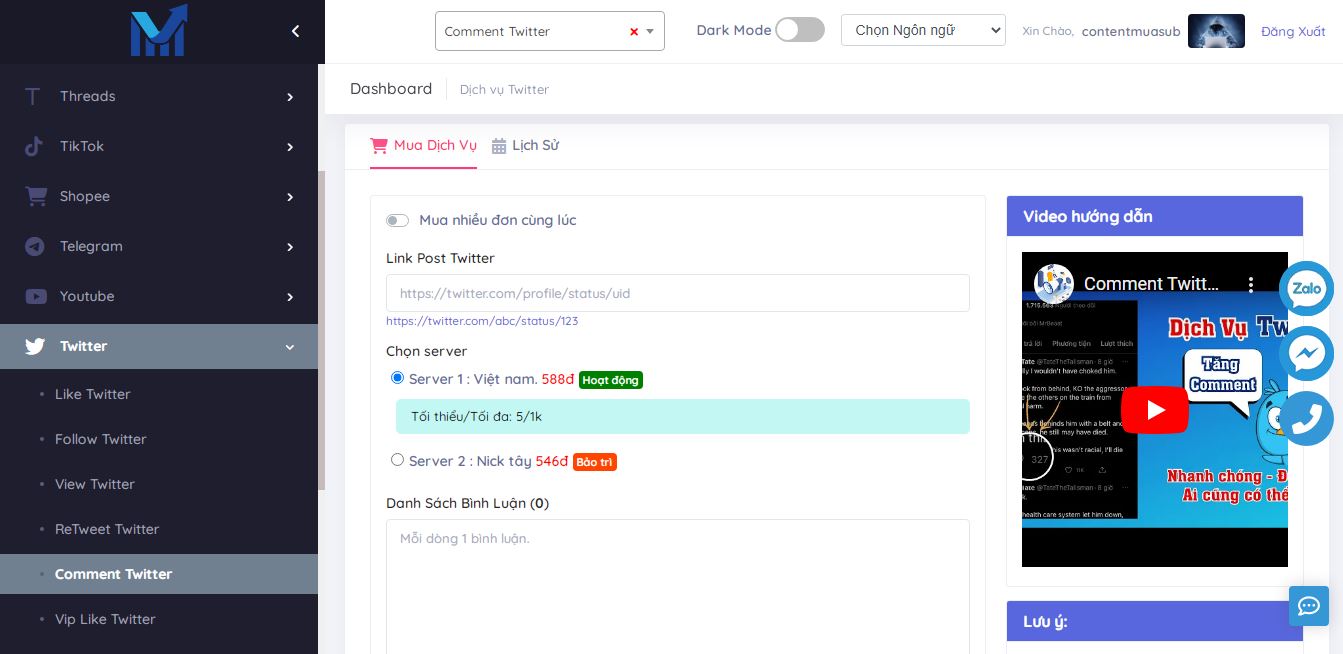Click Dịch vụ Twitter breadcrumb
The height and width of the screenshot is (654, 1343).
tap(504, 89)
